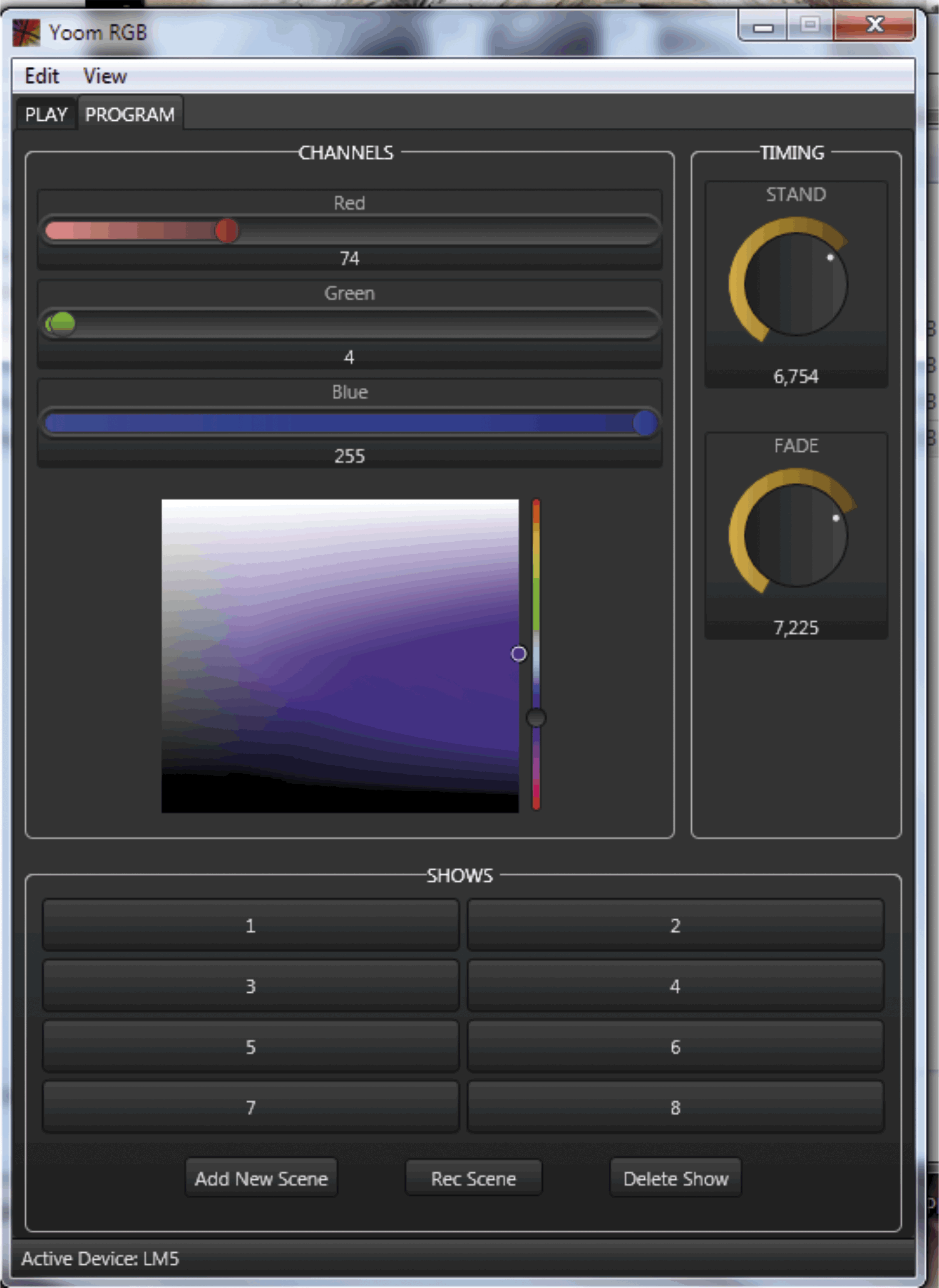This screenshot has height=1288, width=939.
Task: Click the Blue channel slider handle
Action: (645, 423)
